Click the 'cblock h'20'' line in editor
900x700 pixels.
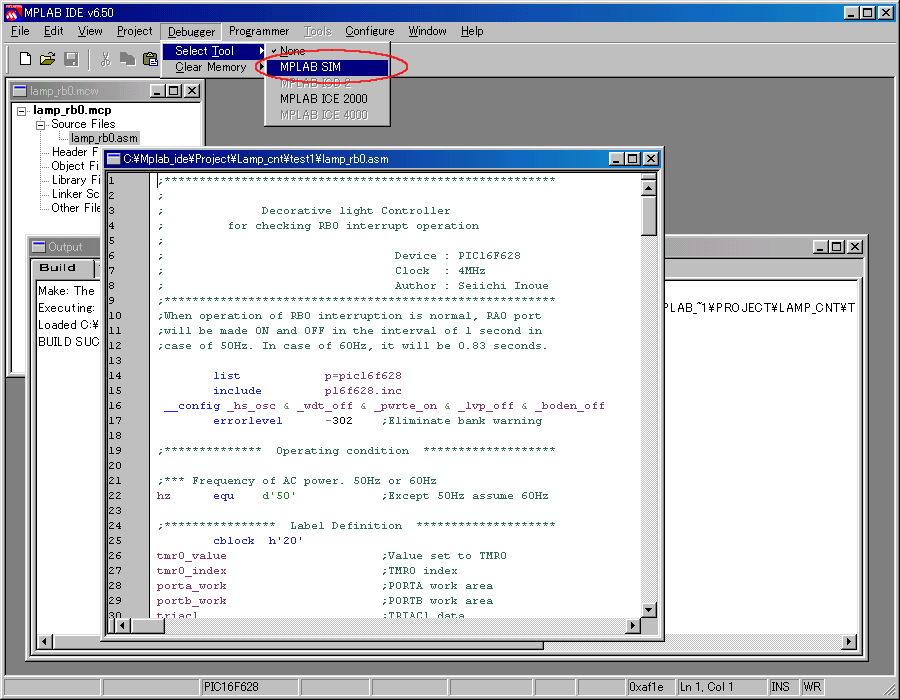[258, 540]
